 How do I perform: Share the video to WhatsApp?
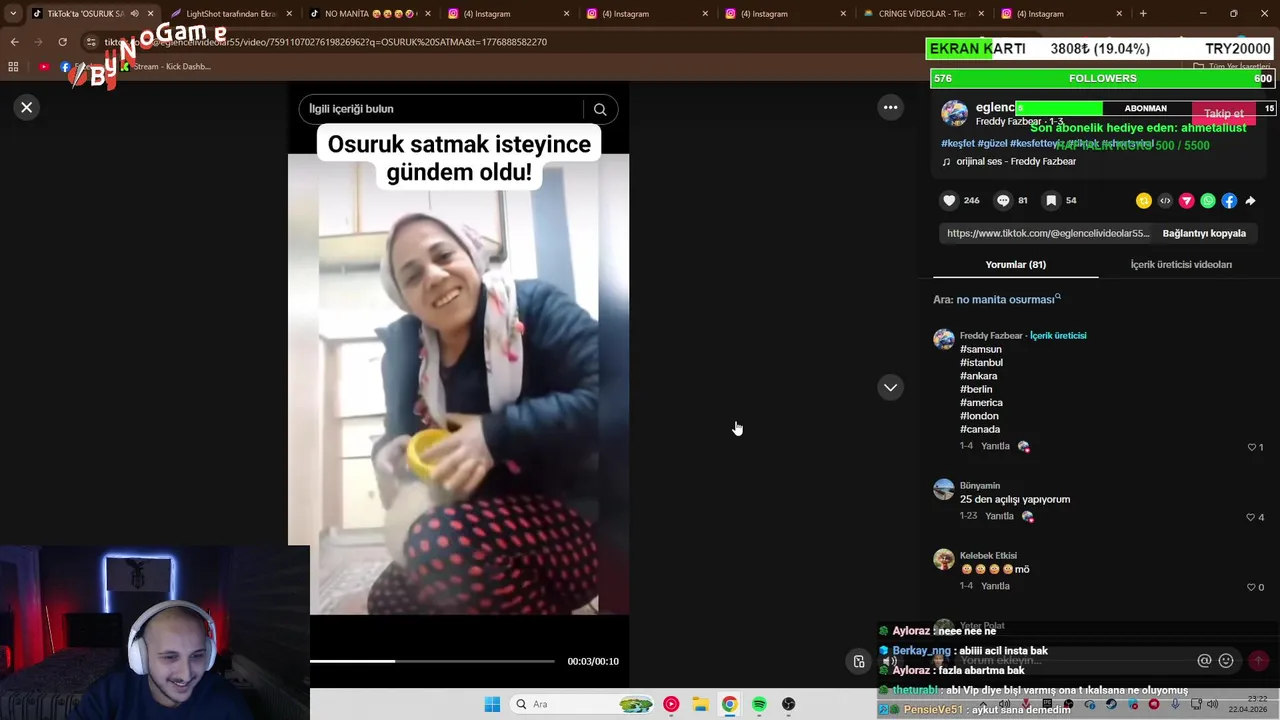pos(1208,201)
